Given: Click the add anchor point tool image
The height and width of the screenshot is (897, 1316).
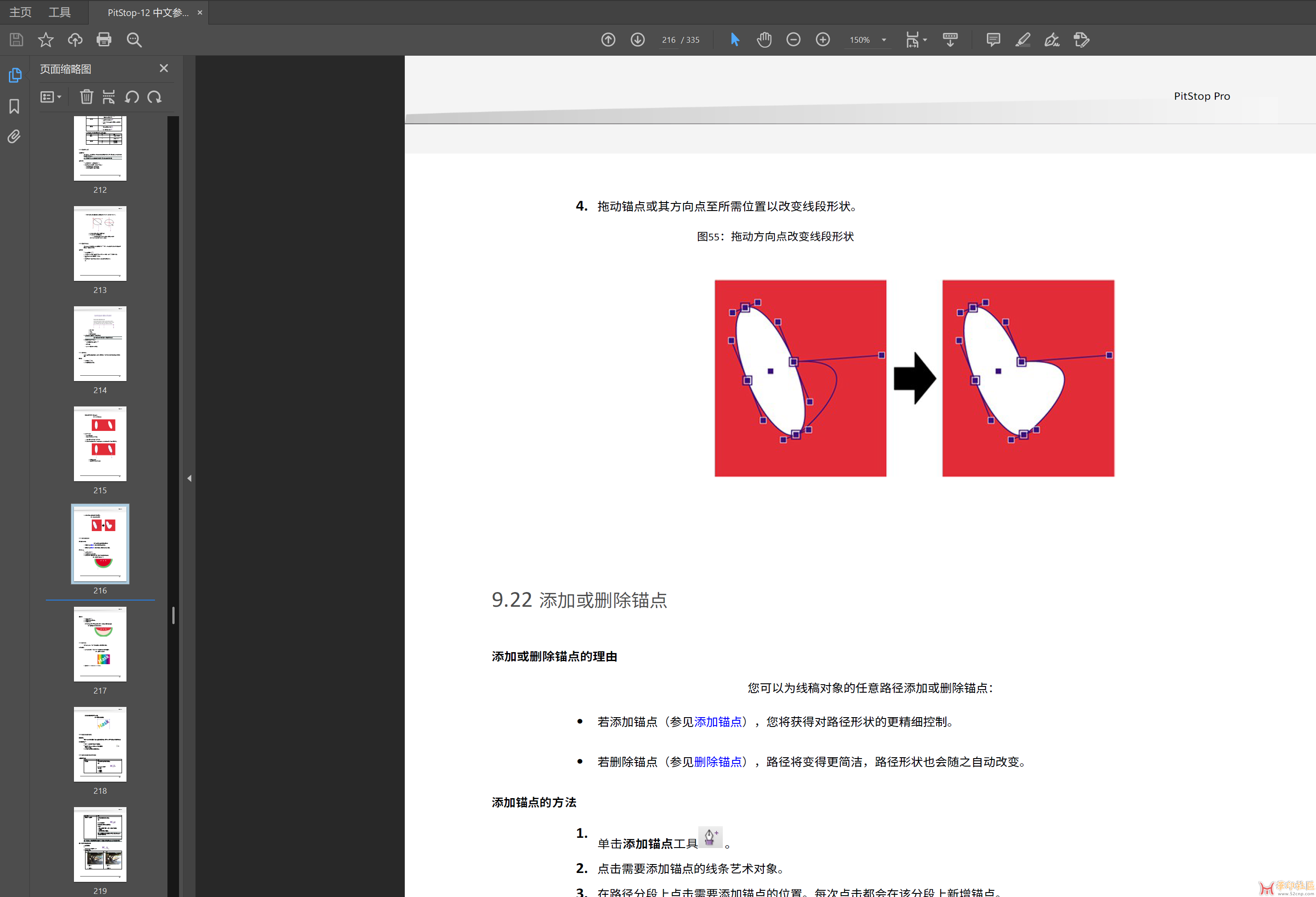Looking at the screenshot, I should 710,837.
